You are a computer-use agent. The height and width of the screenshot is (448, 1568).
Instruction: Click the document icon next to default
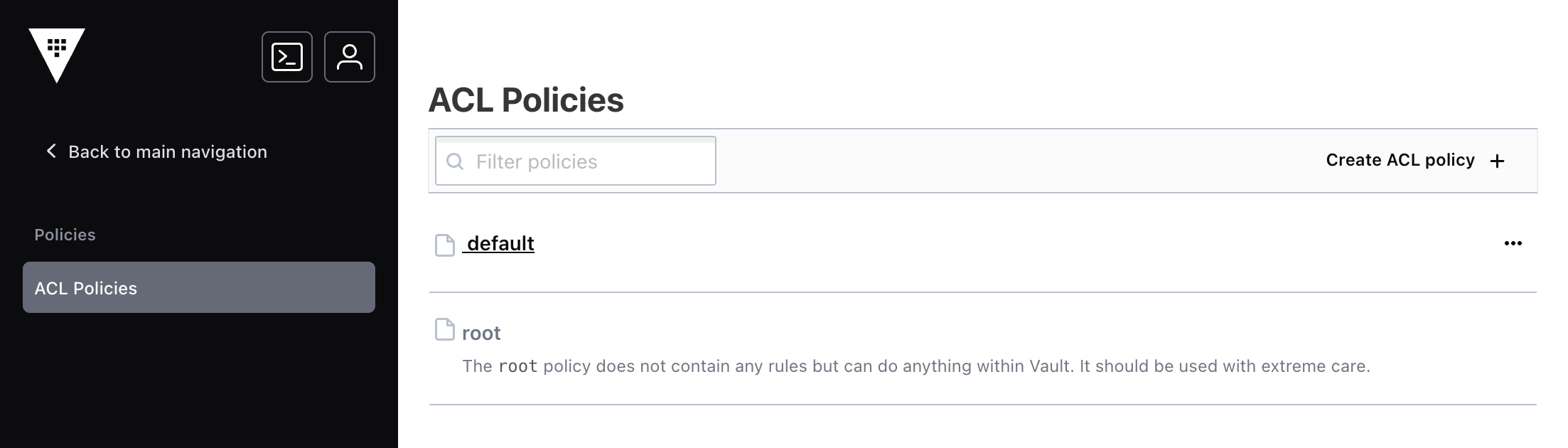click(x=445, y=245)
